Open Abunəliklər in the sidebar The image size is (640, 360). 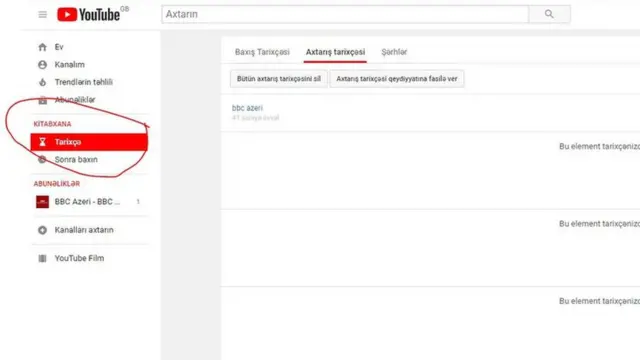[x=75, y=100]
